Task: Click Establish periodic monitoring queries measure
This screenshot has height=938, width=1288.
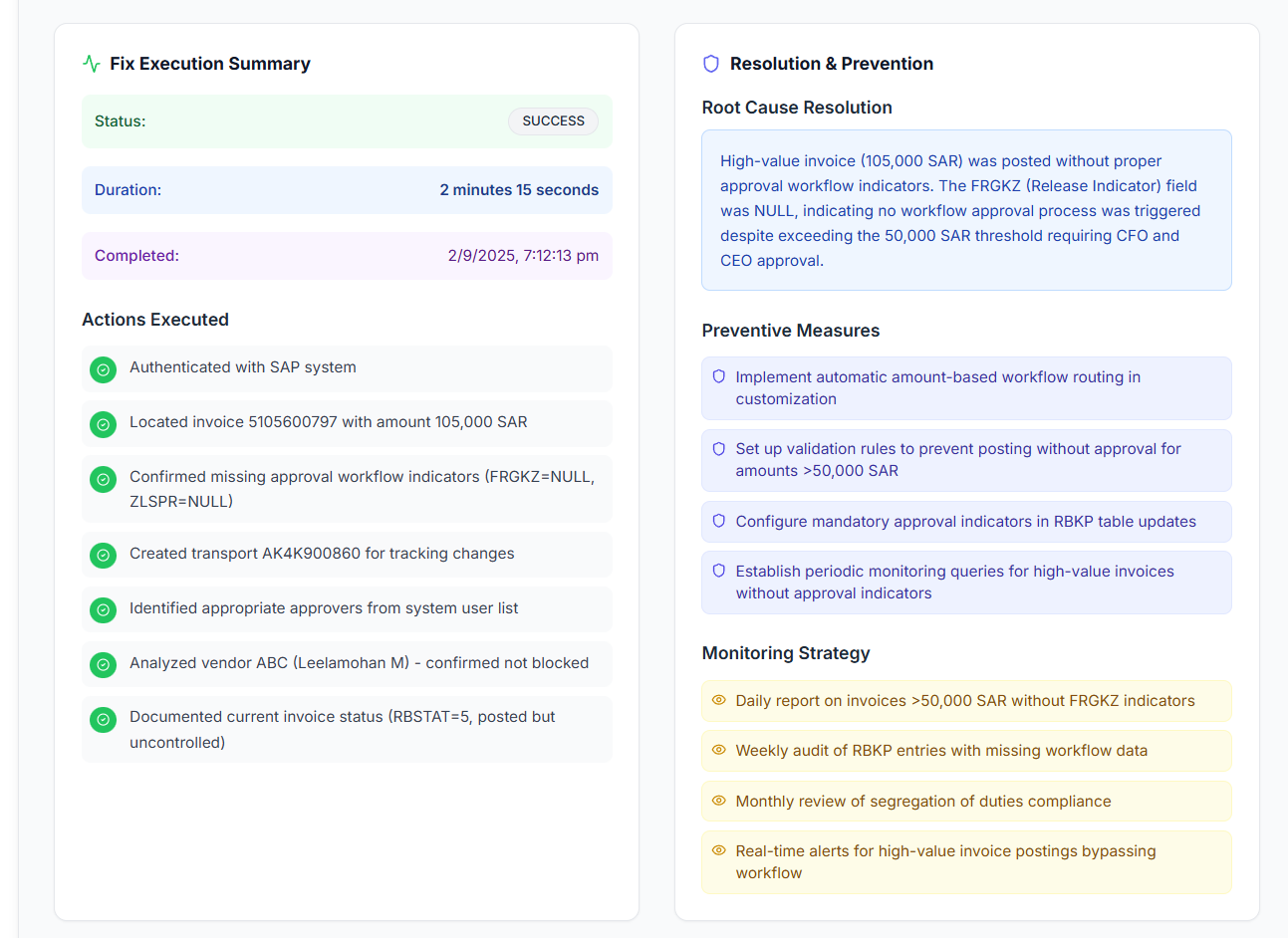Action: pos(954,583)
